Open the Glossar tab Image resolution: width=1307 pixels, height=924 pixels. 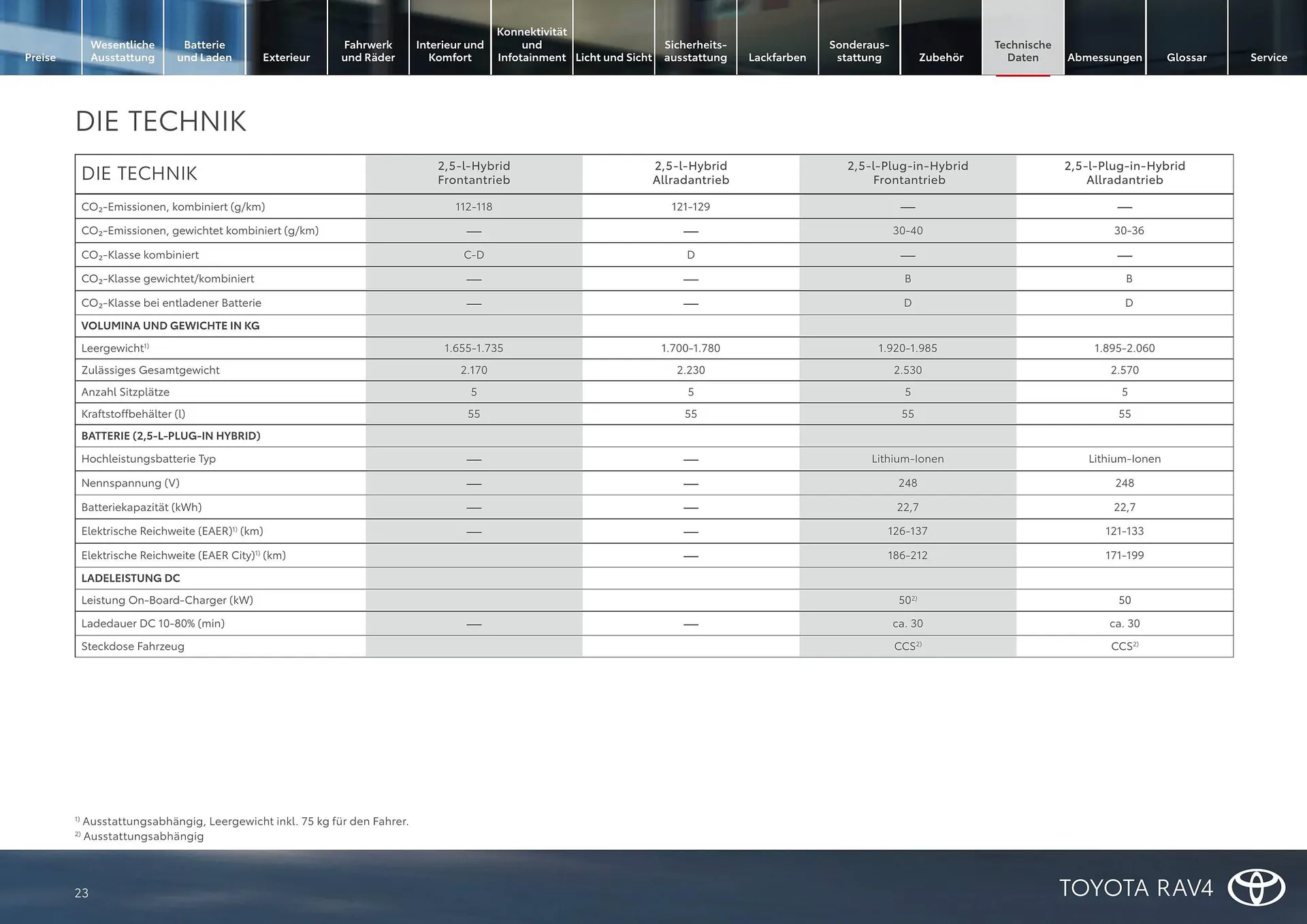tap(1187, 57)
